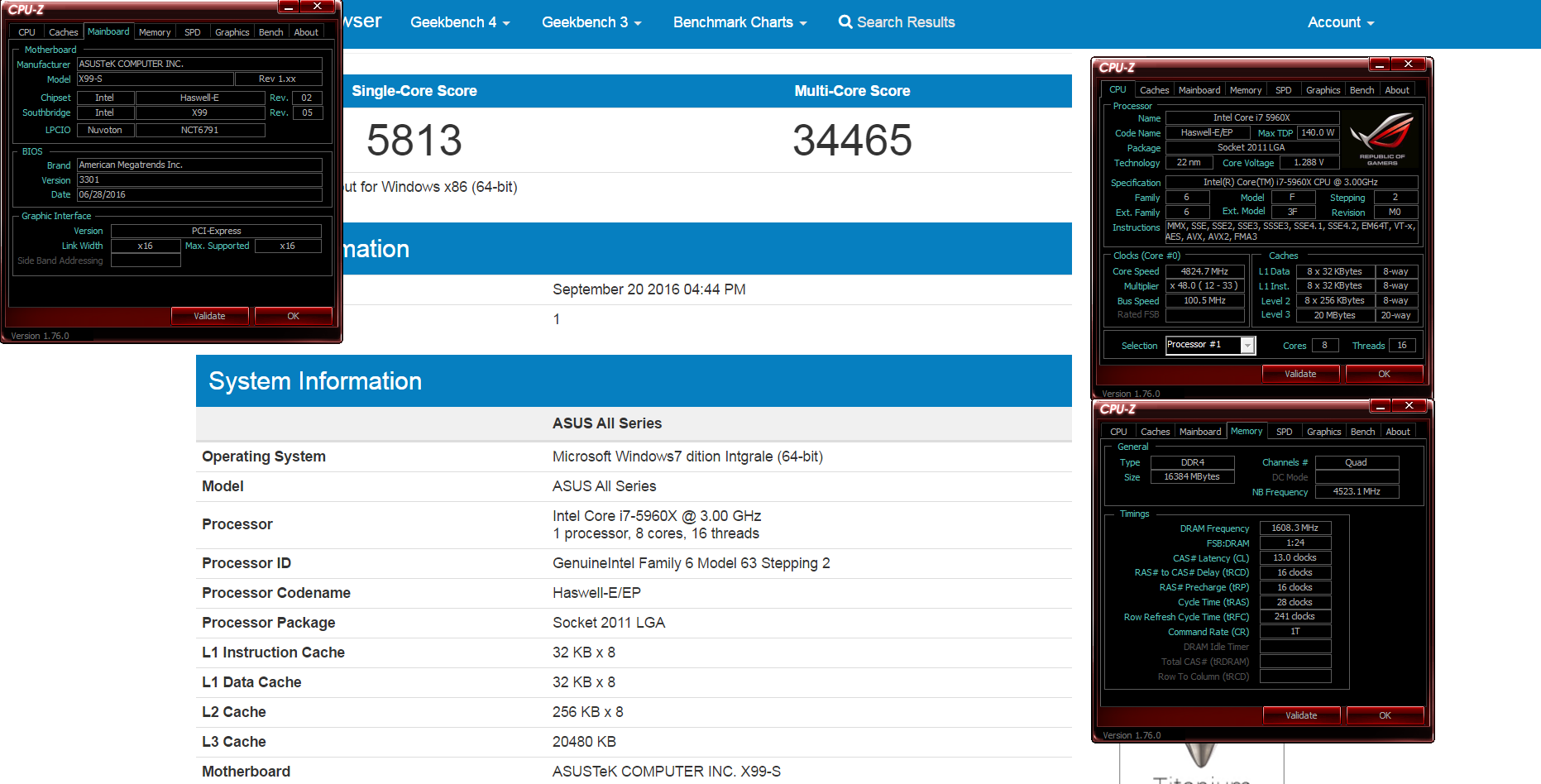Click the multi-core score 34465

point(852,140)
